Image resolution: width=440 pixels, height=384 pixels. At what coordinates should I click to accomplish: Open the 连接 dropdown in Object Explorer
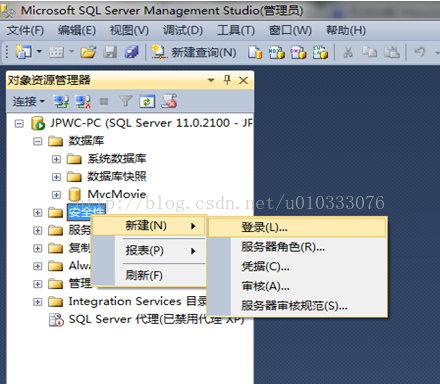pos(28,101)
